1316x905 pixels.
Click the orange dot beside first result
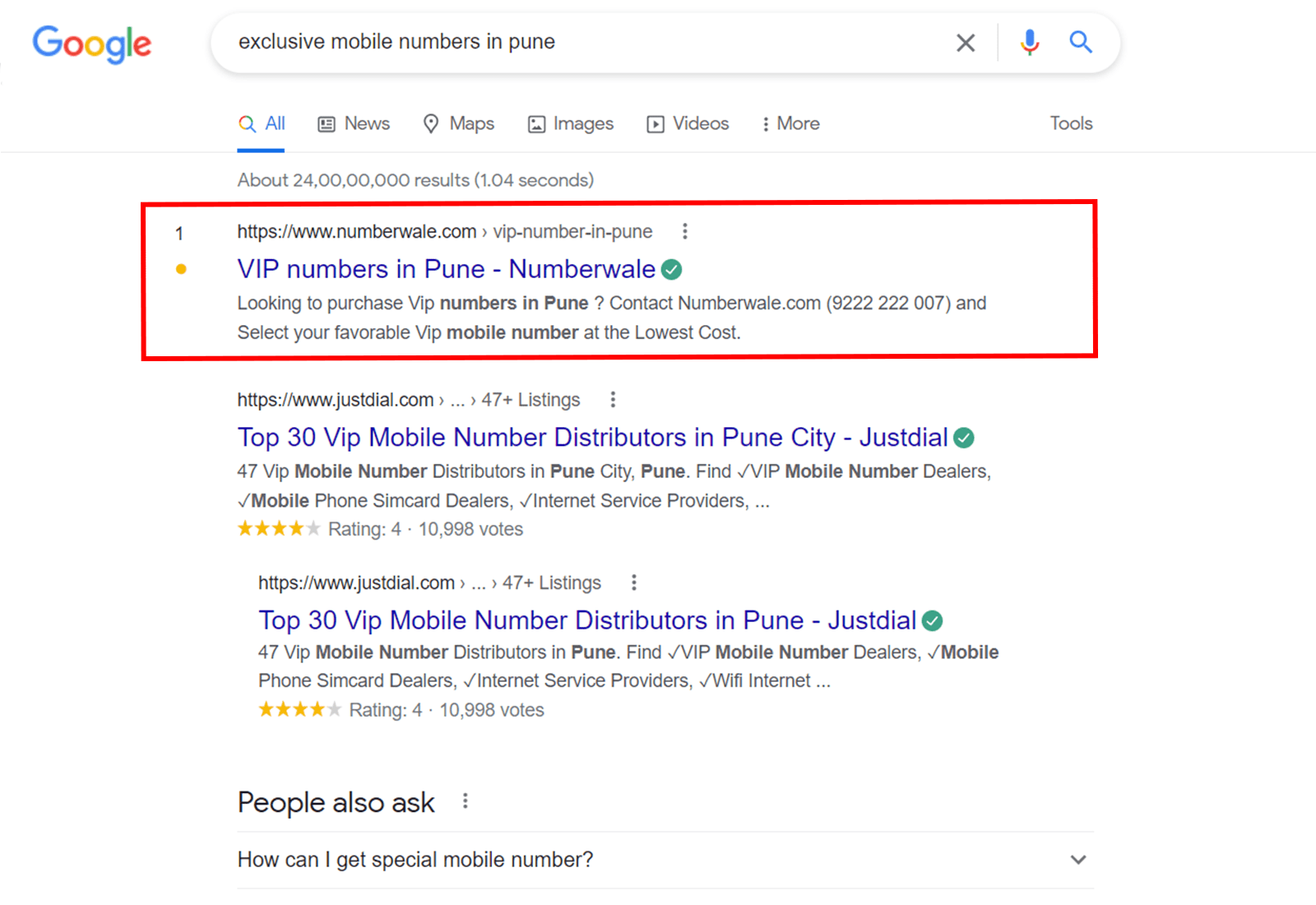181,269
